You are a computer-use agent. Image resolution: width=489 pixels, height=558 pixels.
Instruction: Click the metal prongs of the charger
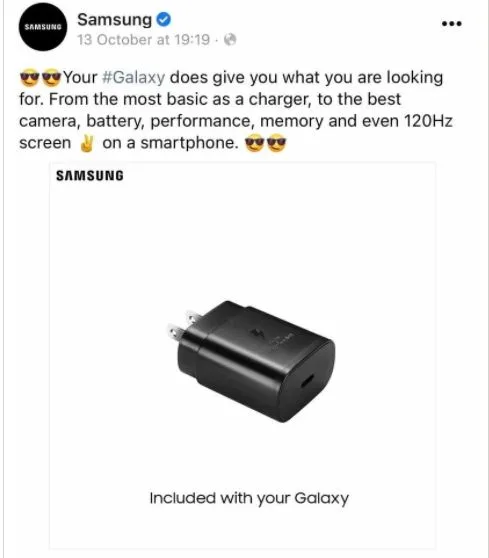(x=182, y=327)
